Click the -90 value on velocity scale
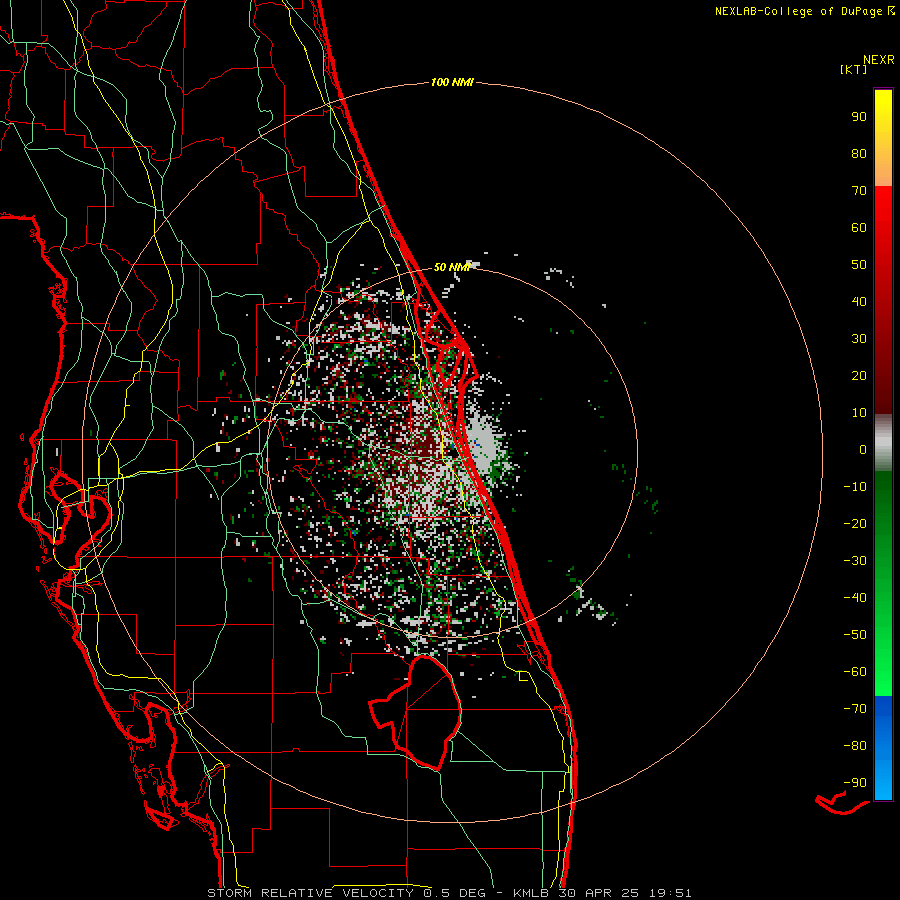This screenshot has height=900, width=900. click(855, 783)
